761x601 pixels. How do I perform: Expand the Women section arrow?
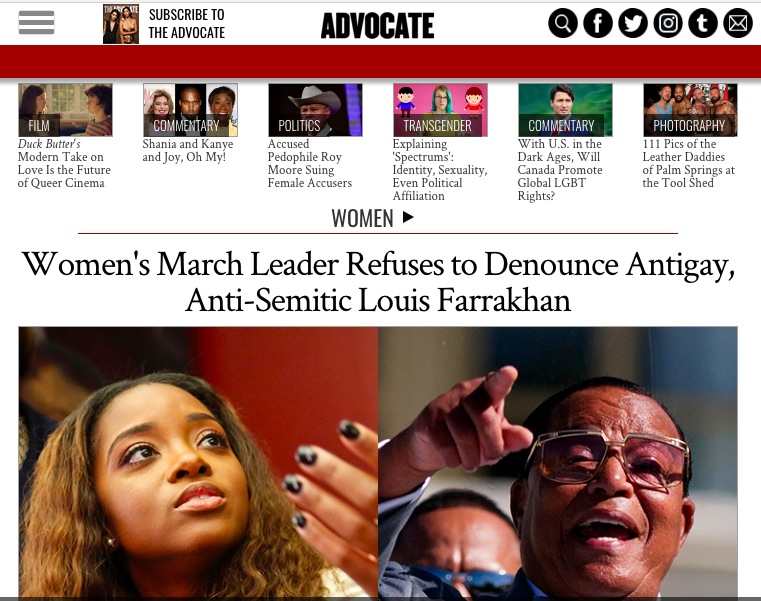click(x=408, y=217)
